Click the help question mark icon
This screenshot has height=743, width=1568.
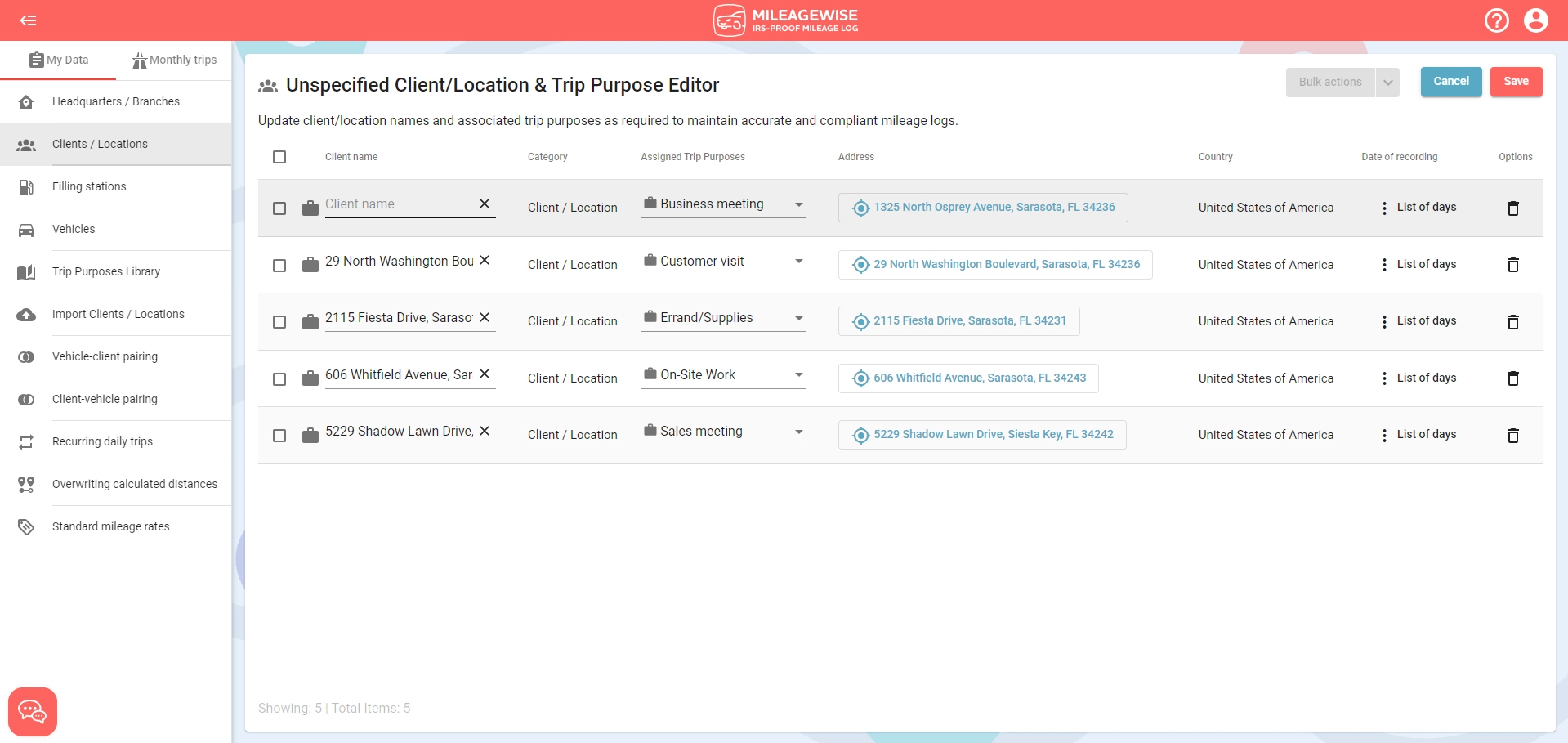(1496, 20)
